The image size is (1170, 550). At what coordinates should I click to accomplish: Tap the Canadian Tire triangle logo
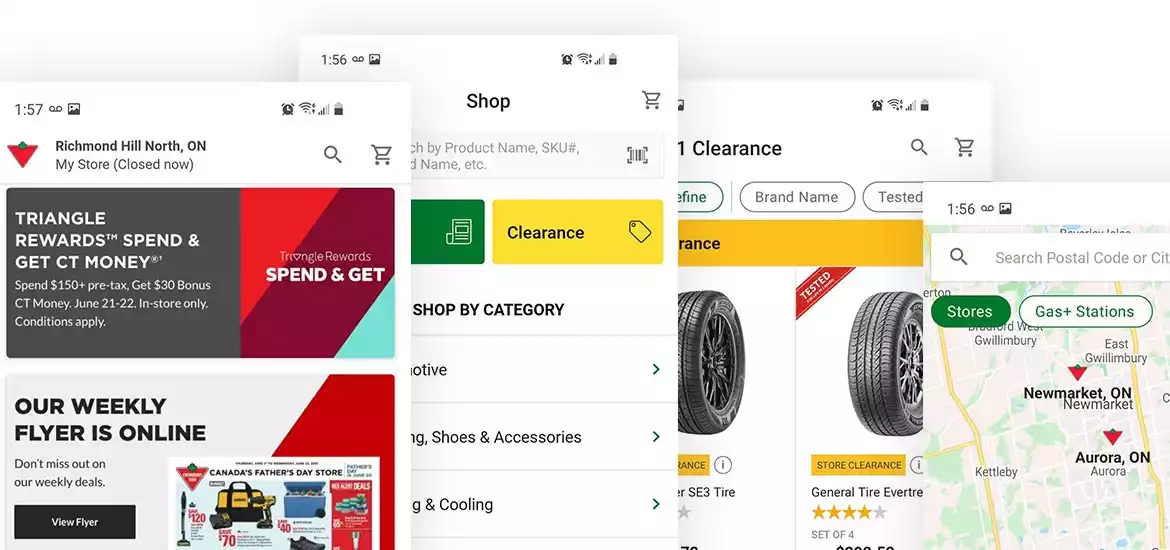coord(22,154)
